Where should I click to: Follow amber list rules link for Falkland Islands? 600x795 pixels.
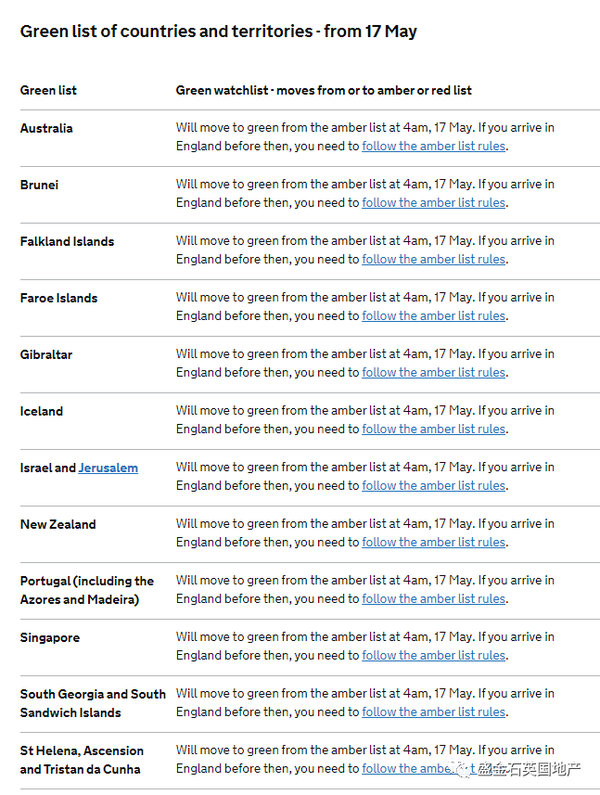434,259
